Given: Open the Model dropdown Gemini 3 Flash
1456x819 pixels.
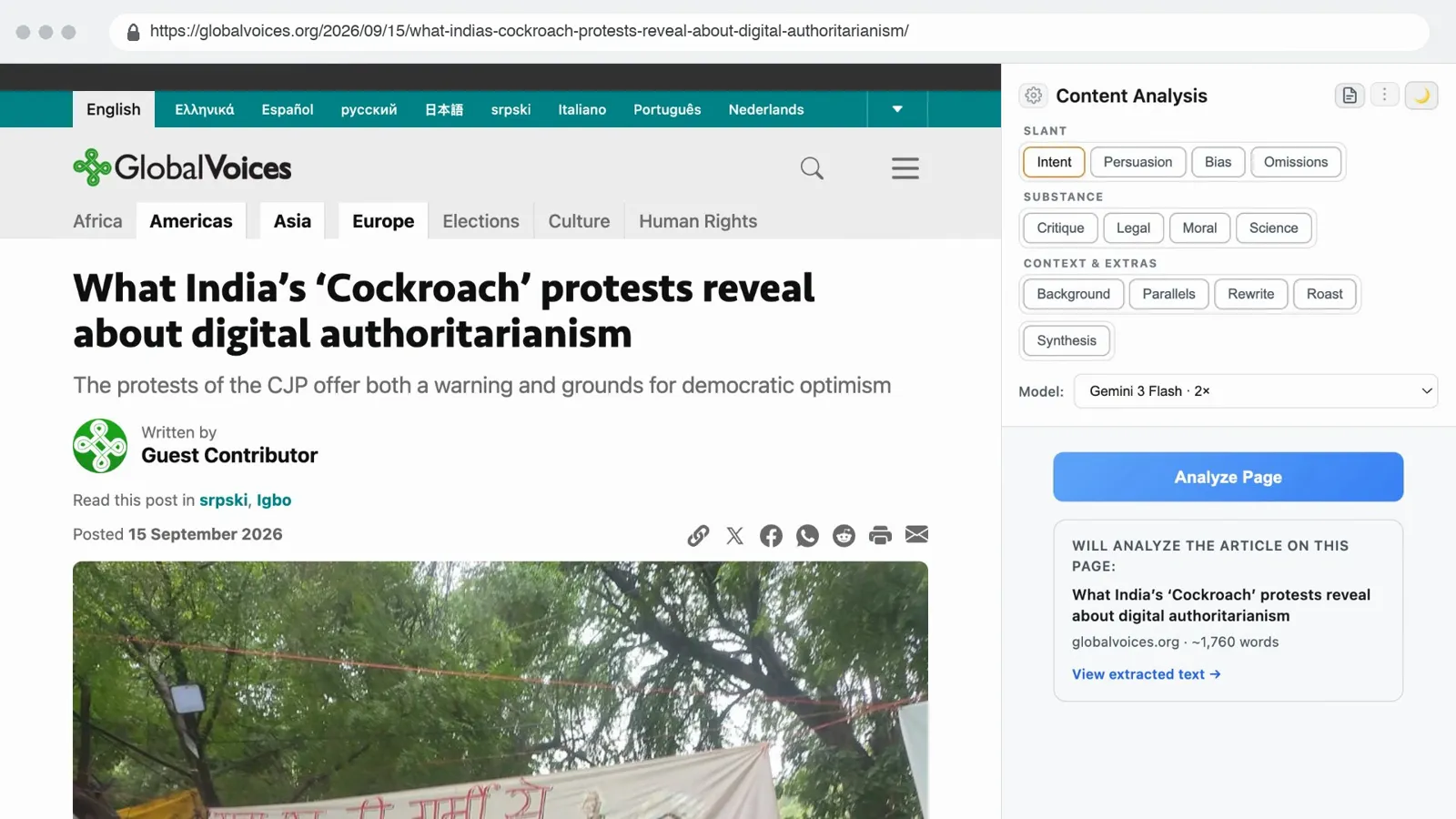Looking at the screenshot, I should pyautogui.click(x=1256, y=391).
